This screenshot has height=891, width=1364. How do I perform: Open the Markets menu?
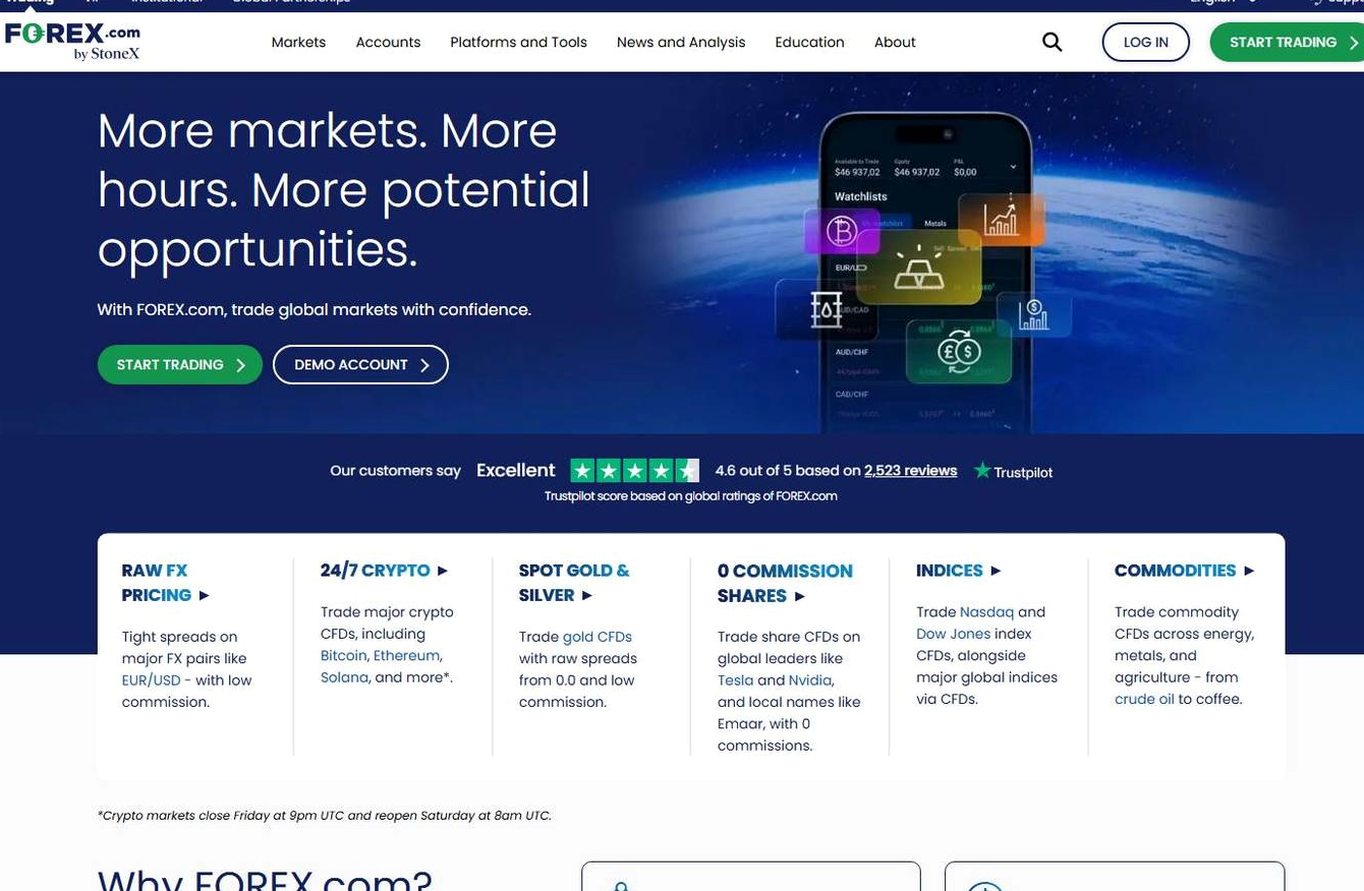(x=298, y=42)
